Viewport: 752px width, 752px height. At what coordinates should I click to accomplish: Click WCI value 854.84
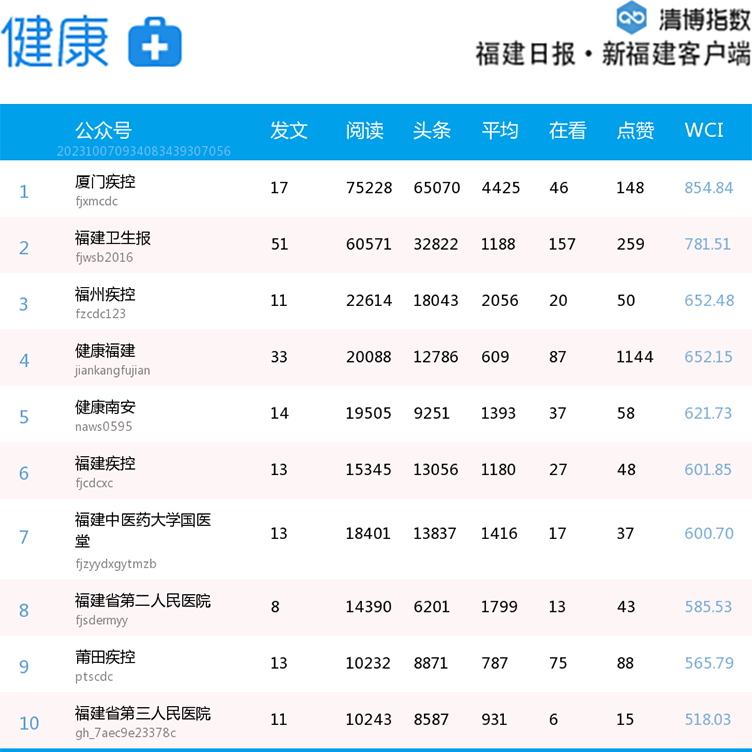(709, 188)
